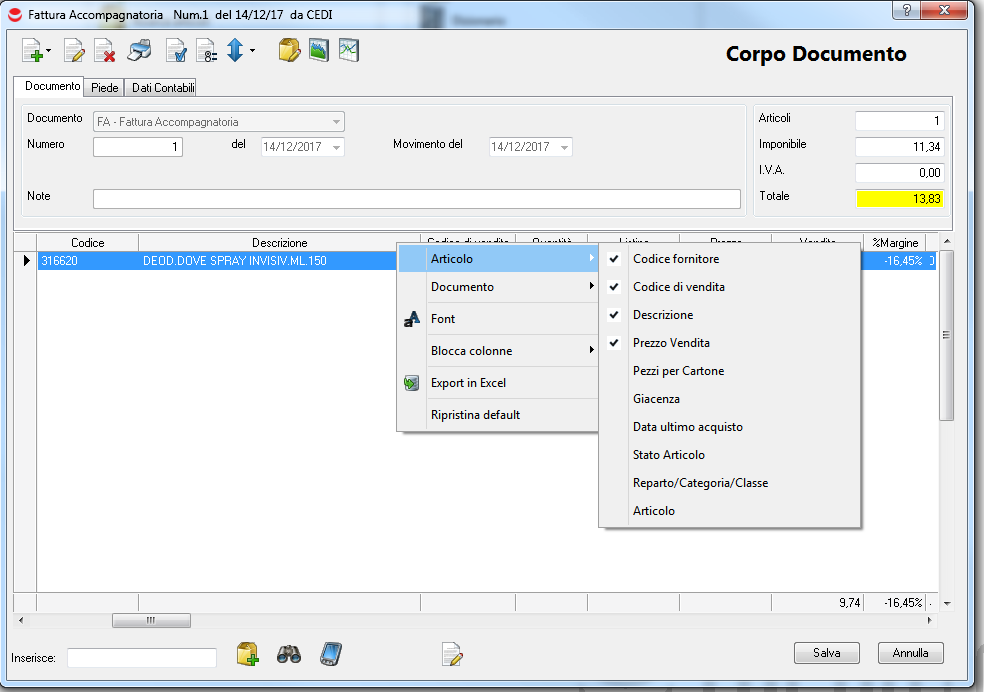Click the green area chart icon

click(319, 50)
